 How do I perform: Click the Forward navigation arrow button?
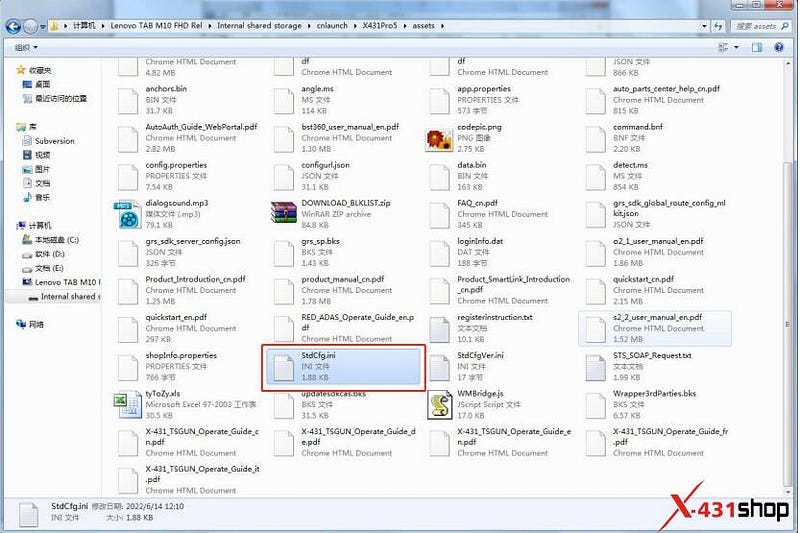pyautogui.click(x=31, y=26)
